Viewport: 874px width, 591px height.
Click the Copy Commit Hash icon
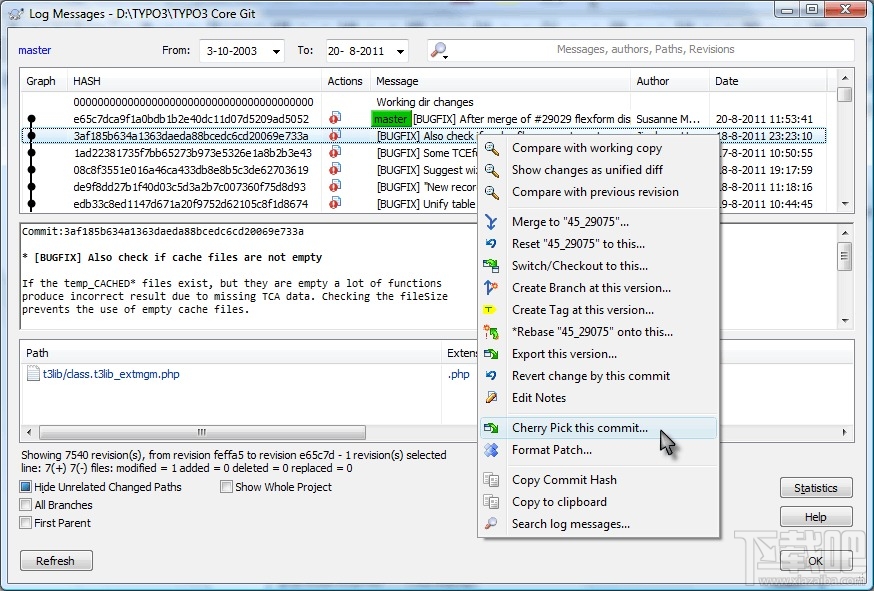tap(491, 480)
